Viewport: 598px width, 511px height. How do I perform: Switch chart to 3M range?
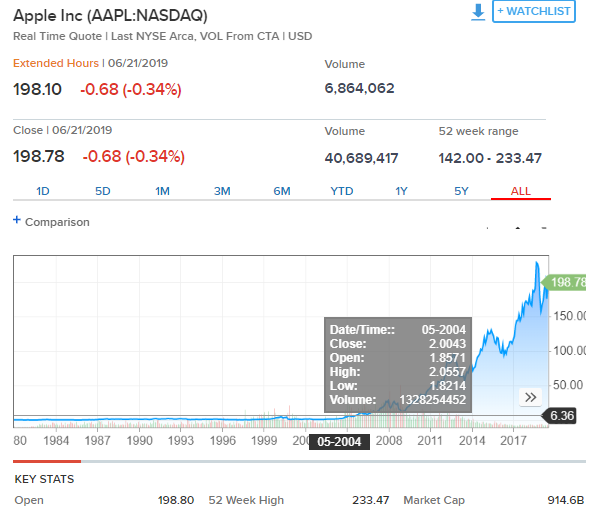coord(222,191)
